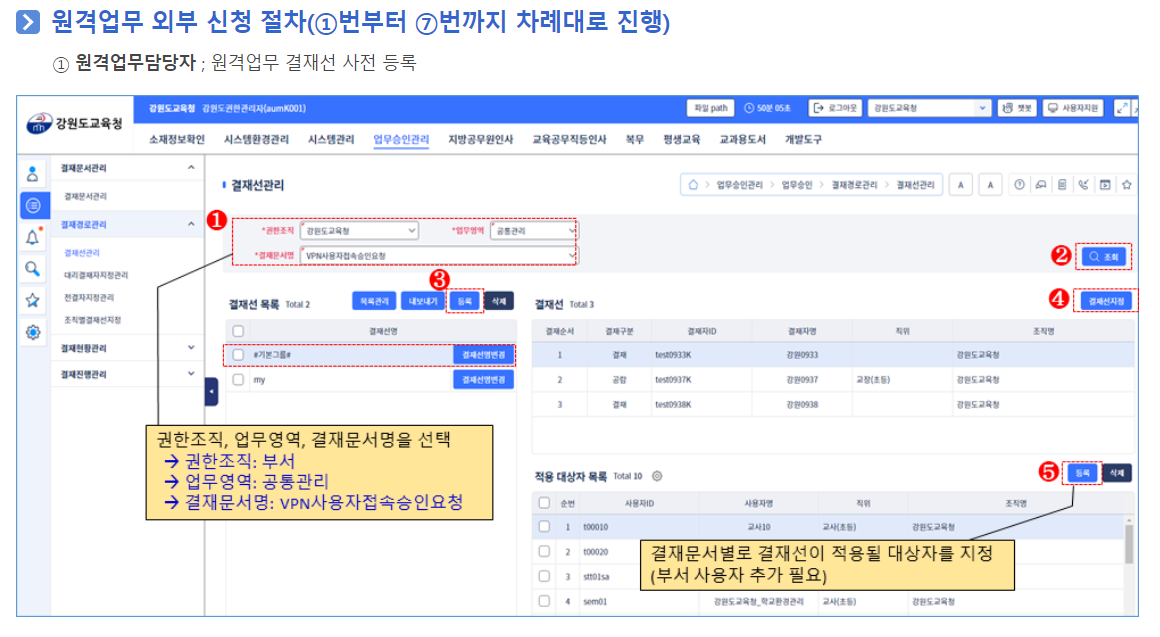The image size is (1160, 637).
Task: Click 삭제 button in 결재선 목록
Action: pos(499,301)
